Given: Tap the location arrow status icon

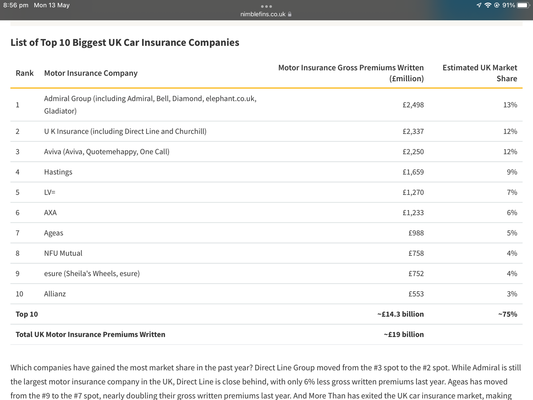Looking at the screenshot, I should coord(479,5).
